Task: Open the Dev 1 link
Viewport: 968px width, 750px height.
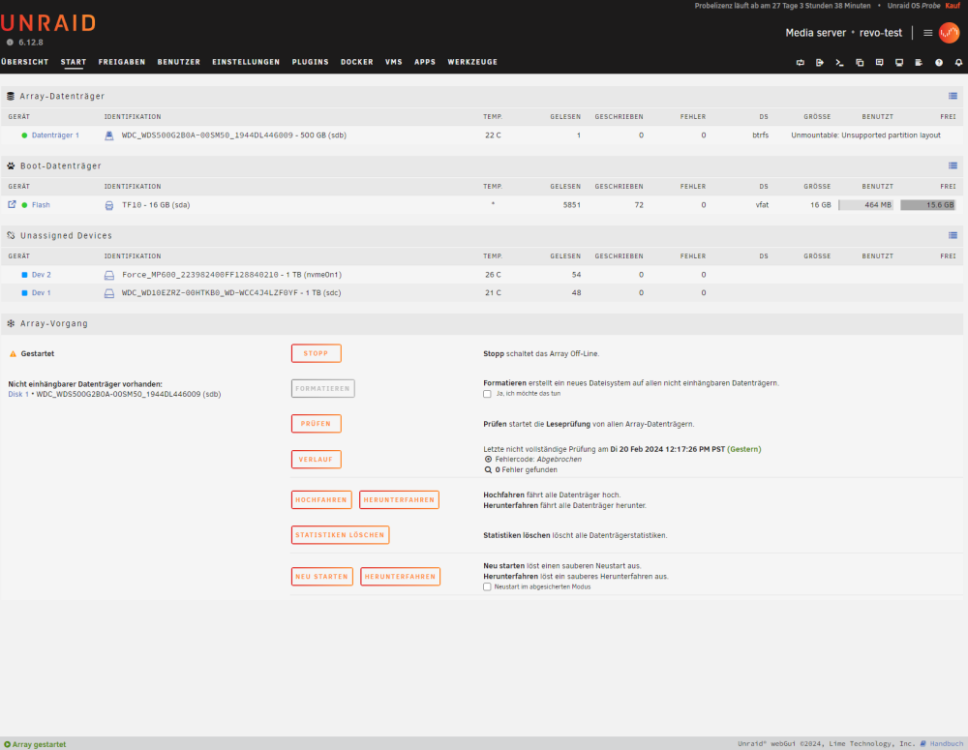Action: pos(41,293)
